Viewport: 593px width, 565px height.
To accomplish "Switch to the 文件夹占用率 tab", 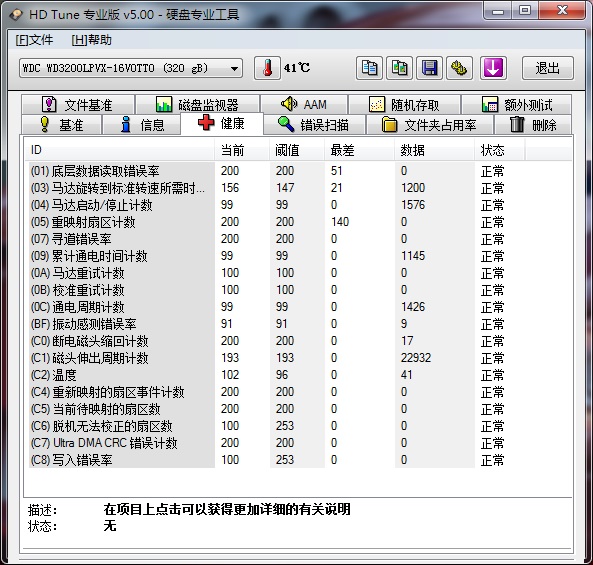I will [430, 124].
